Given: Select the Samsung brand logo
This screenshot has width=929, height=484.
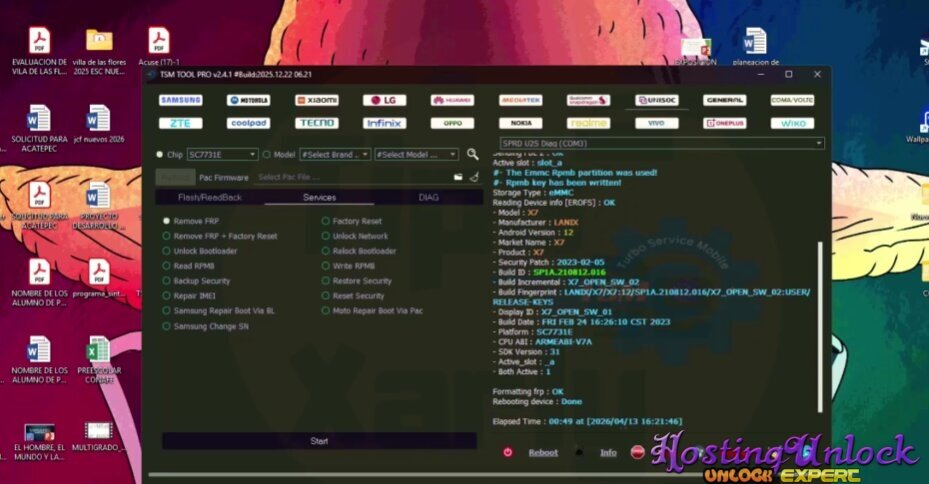Looking at the screenshot, I should (x=181, y=100).
